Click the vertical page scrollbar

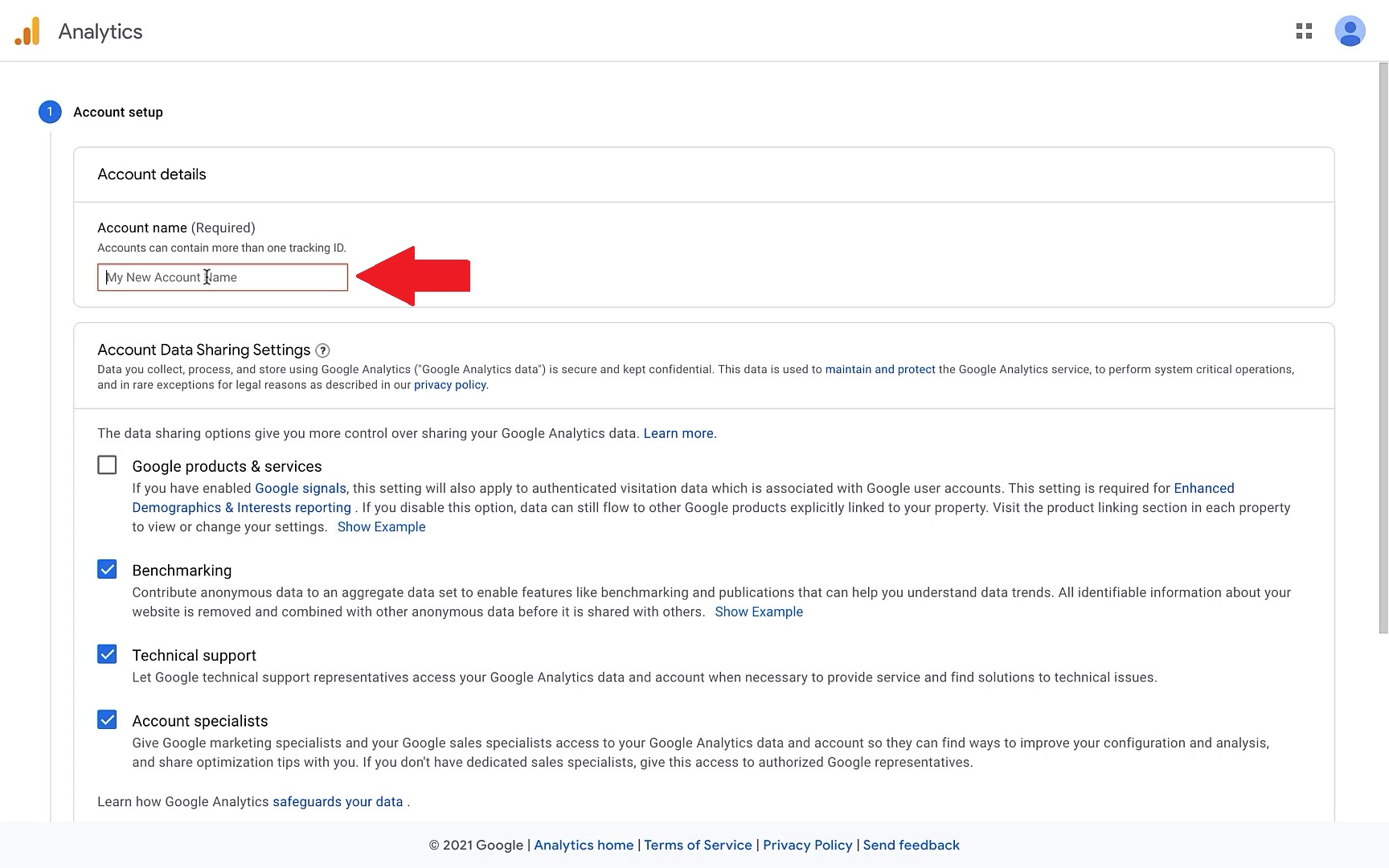tap(1383, 346)
